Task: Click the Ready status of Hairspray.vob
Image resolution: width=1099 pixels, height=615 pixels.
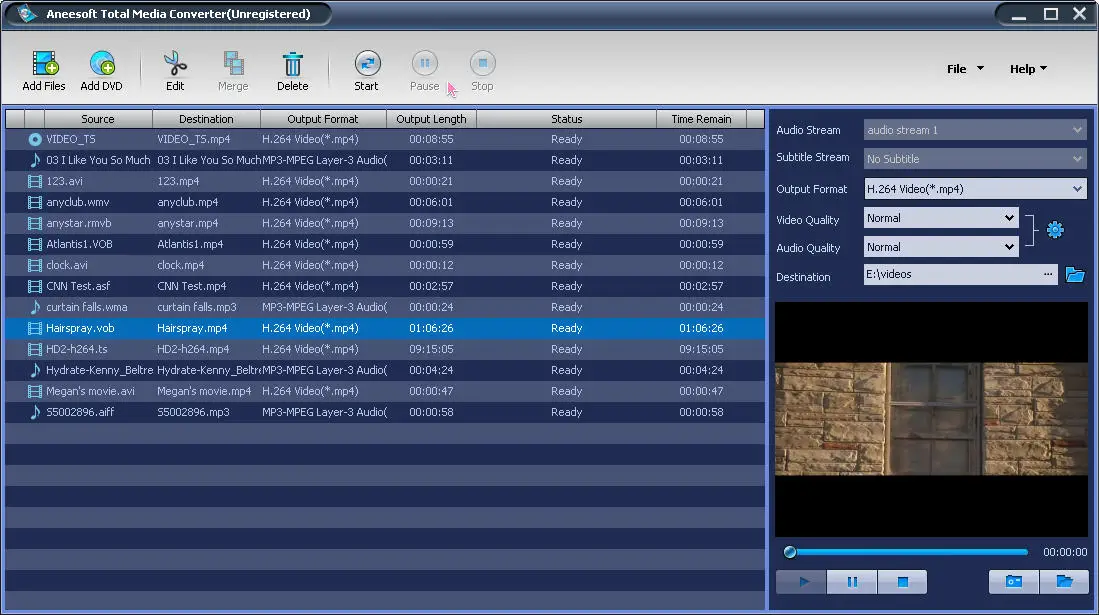Action: tap(566, 328)
